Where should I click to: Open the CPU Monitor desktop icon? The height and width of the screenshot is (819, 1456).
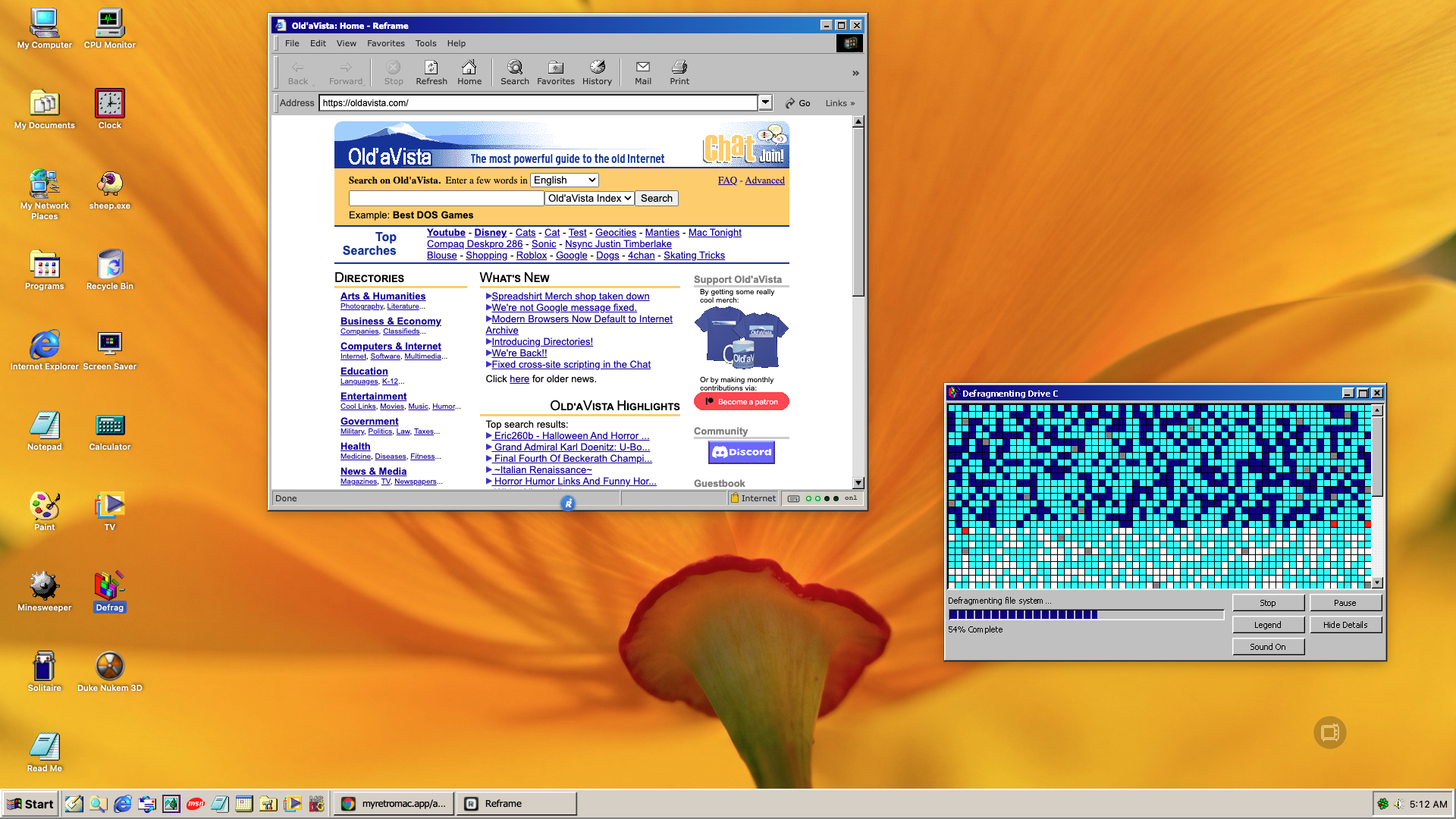pyautogui.click(x=109, y=29)
